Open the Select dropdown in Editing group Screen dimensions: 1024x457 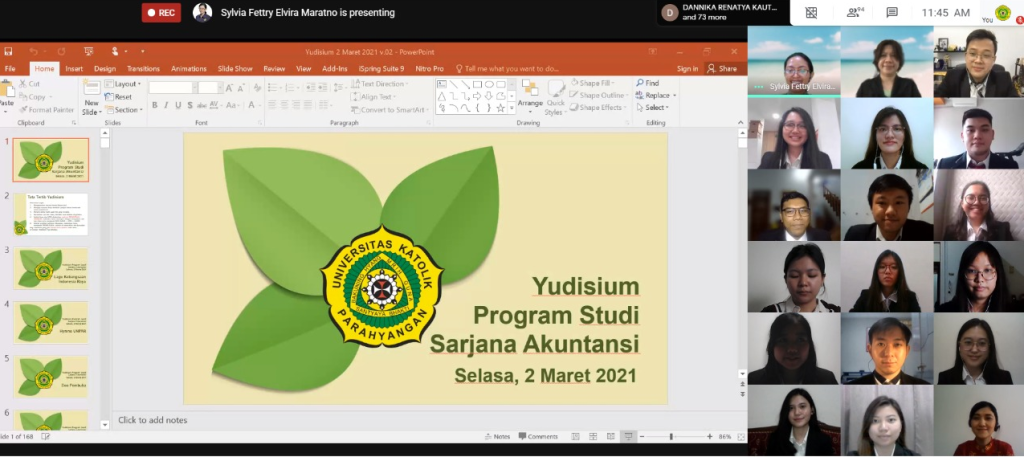[655, 108]
